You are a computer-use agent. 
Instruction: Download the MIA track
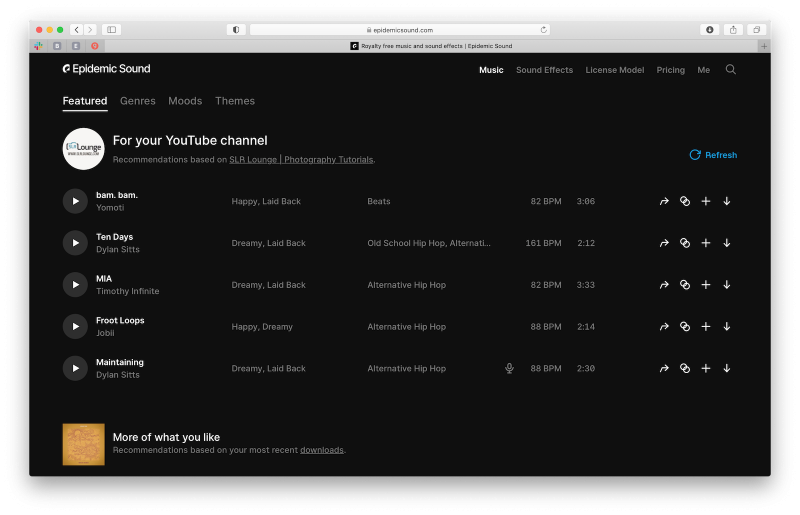727,285
